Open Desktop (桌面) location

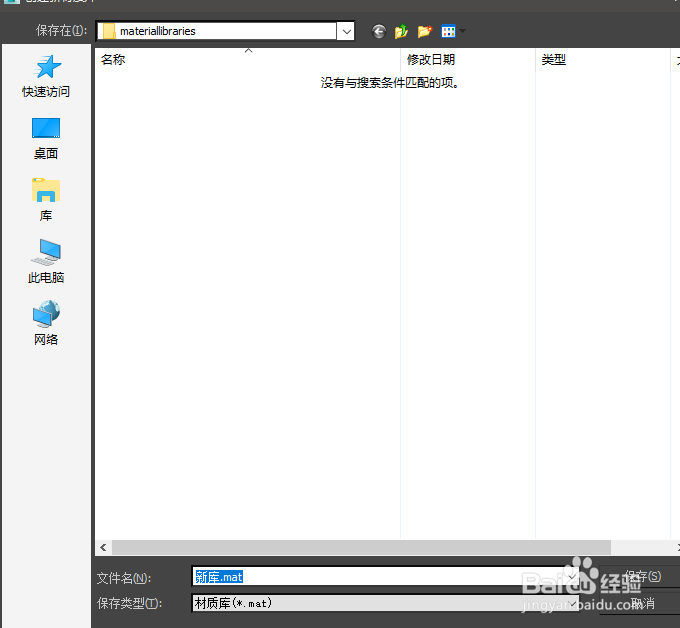point(46,139)
